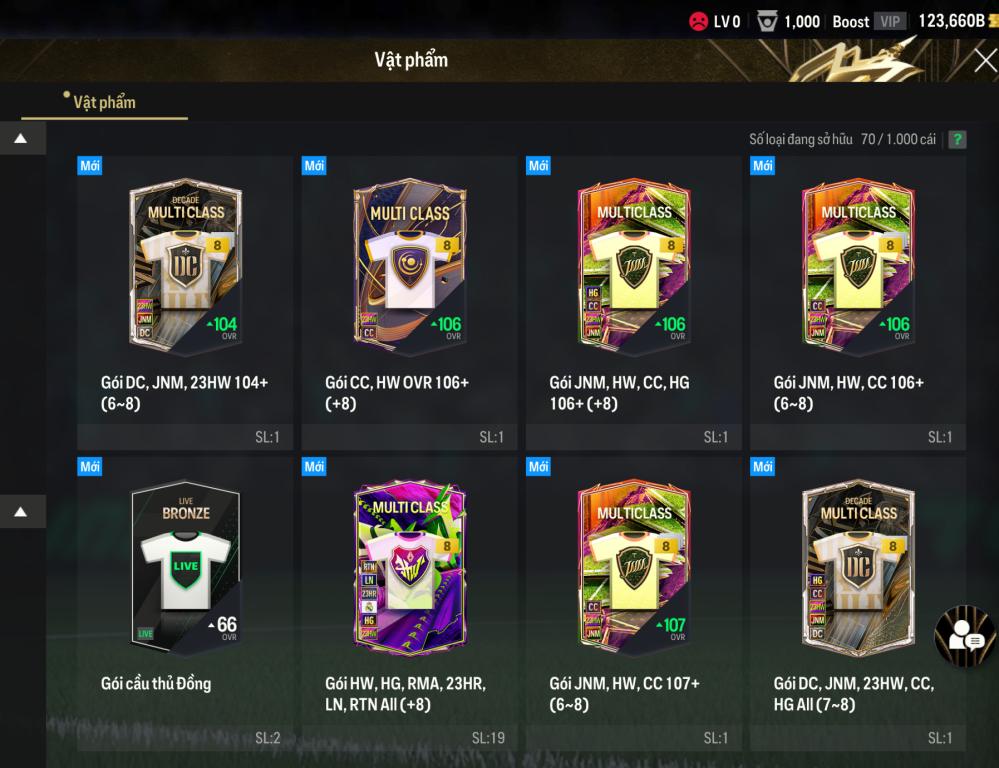Click the Boost label in top bar
Image resolution: width=999 pixels, height=768 pixels.
click(x=851, y=22)
